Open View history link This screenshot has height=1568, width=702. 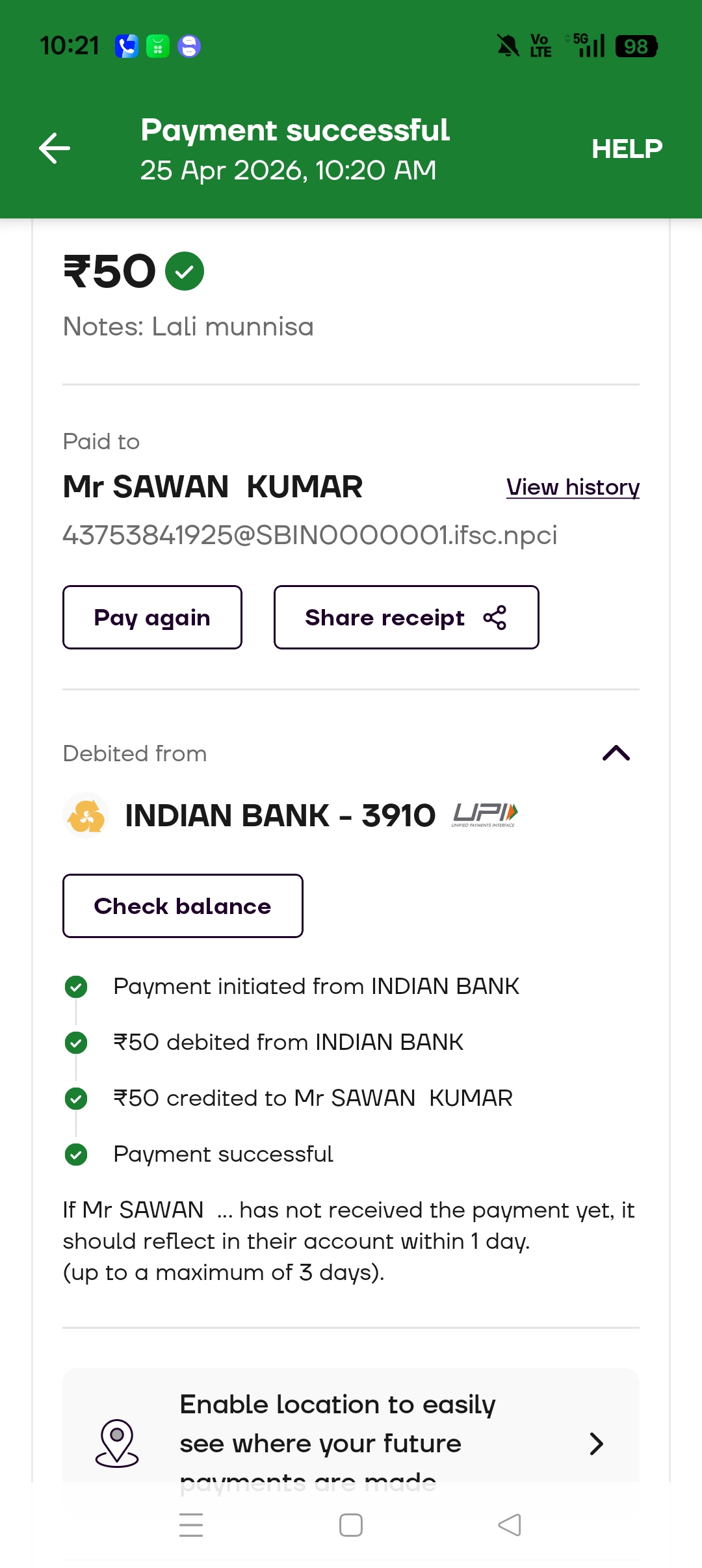(x=573, y=487)
